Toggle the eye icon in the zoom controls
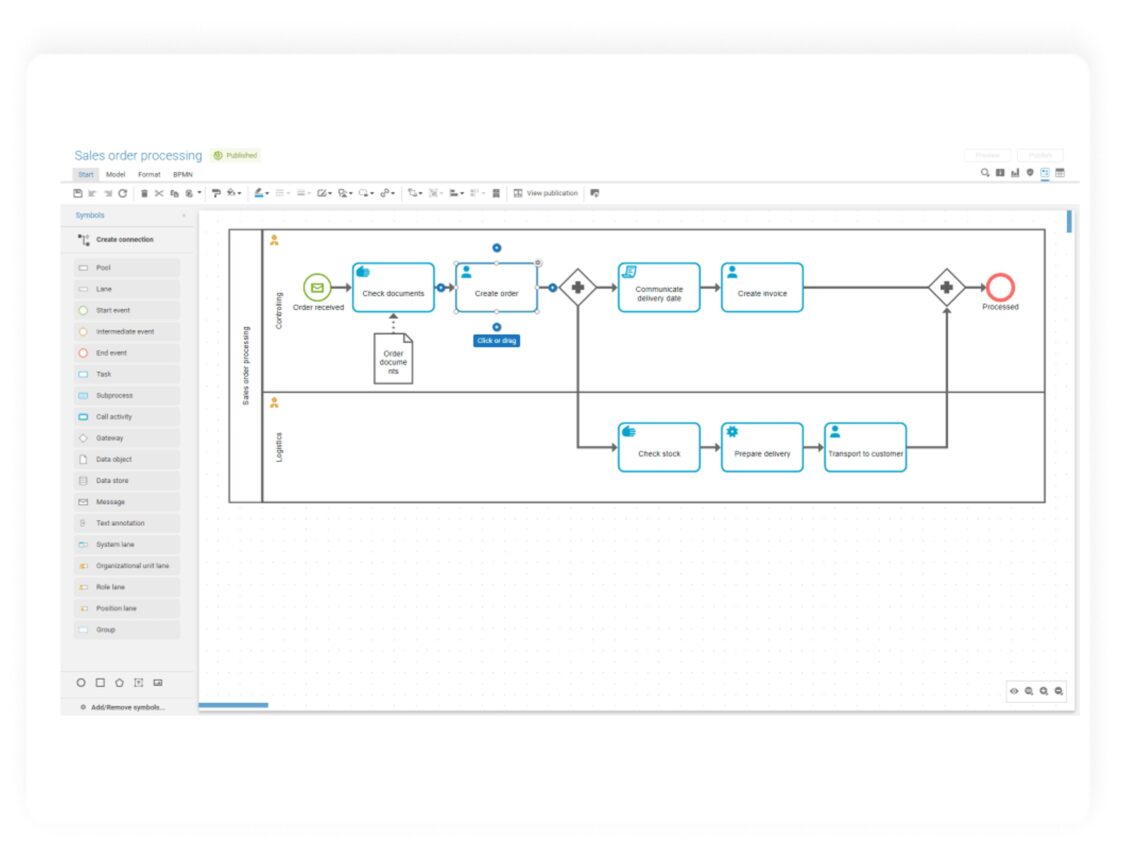Viewport: 1140px width, 861px height. [x=1014, y=691]
